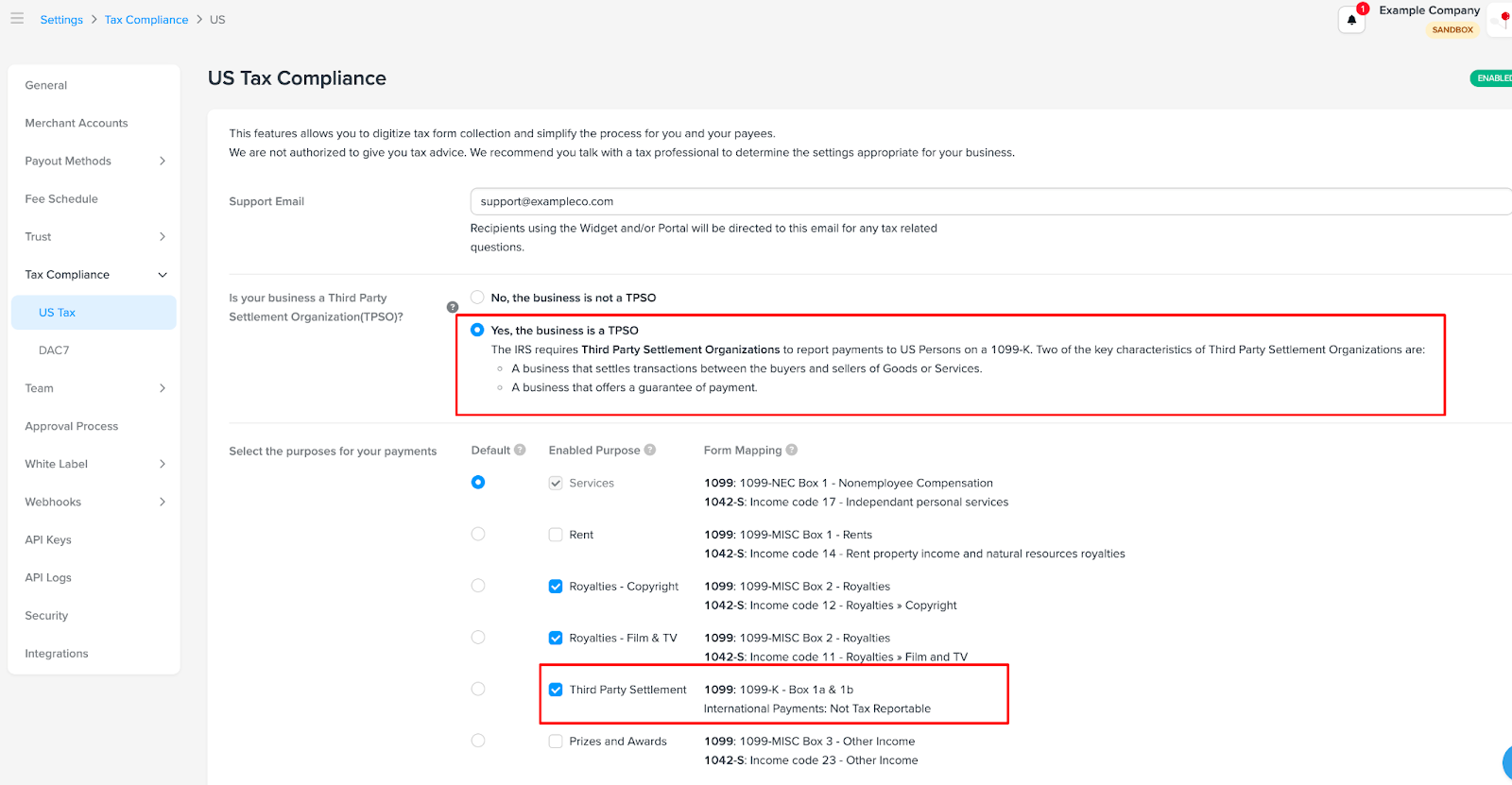Image resolution: width=1512 pixels, height=785 pixels.
Task: Click help icon beside Form Mapping
Action: (792, 451)
